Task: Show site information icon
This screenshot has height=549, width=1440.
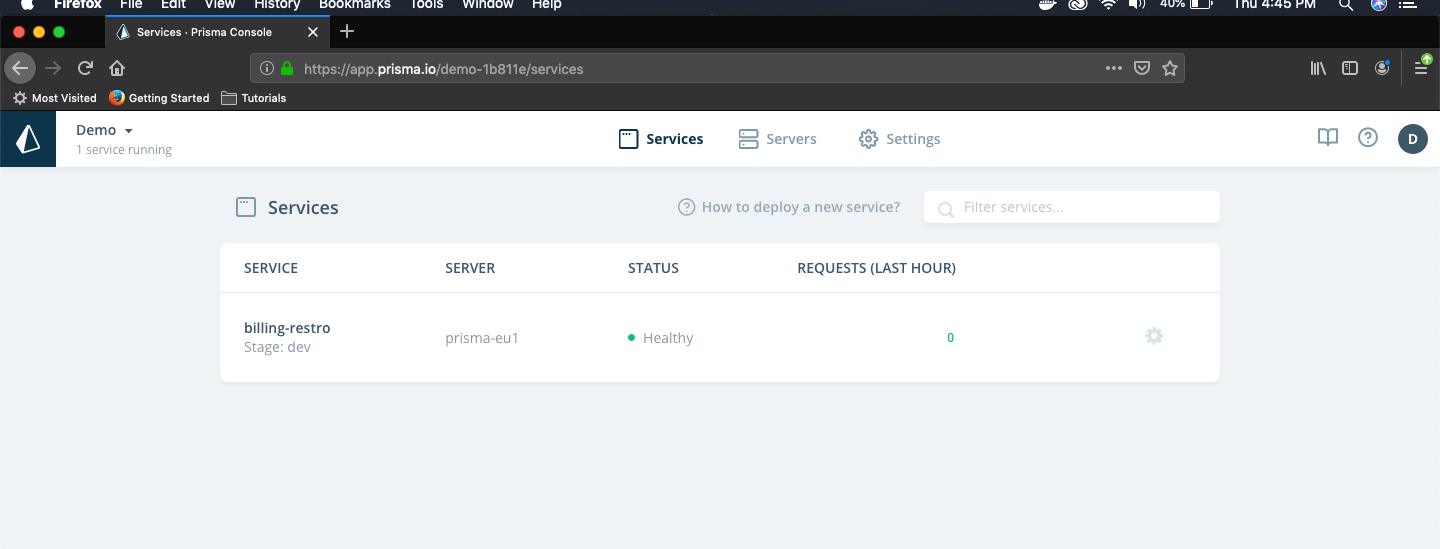Action: pyautogui.click(x=267, y=69)
